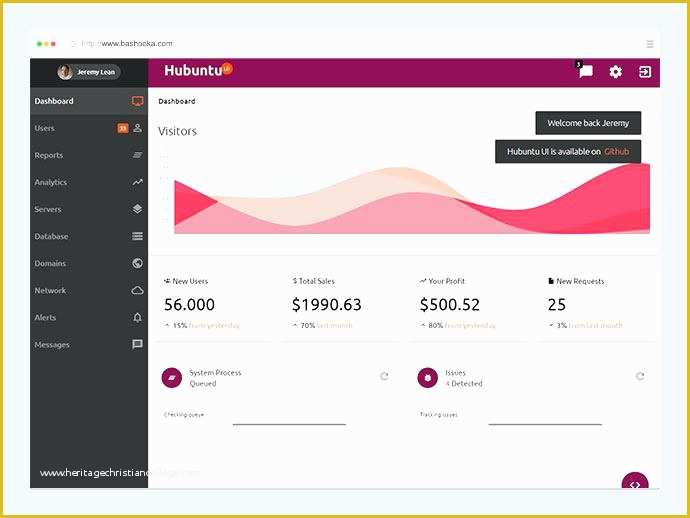
Task: Click the browser address bar URL
Action: 128,44
